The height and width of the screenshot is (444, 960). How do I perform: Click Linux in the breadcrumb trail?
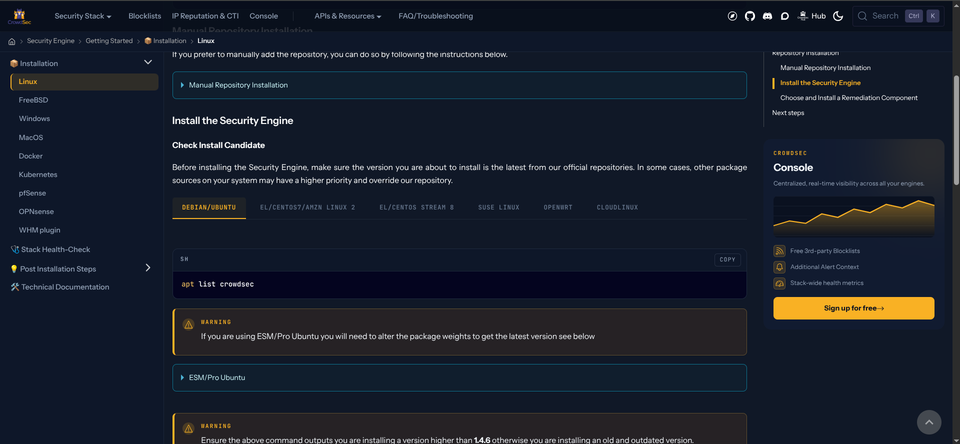tap(206, 41)
